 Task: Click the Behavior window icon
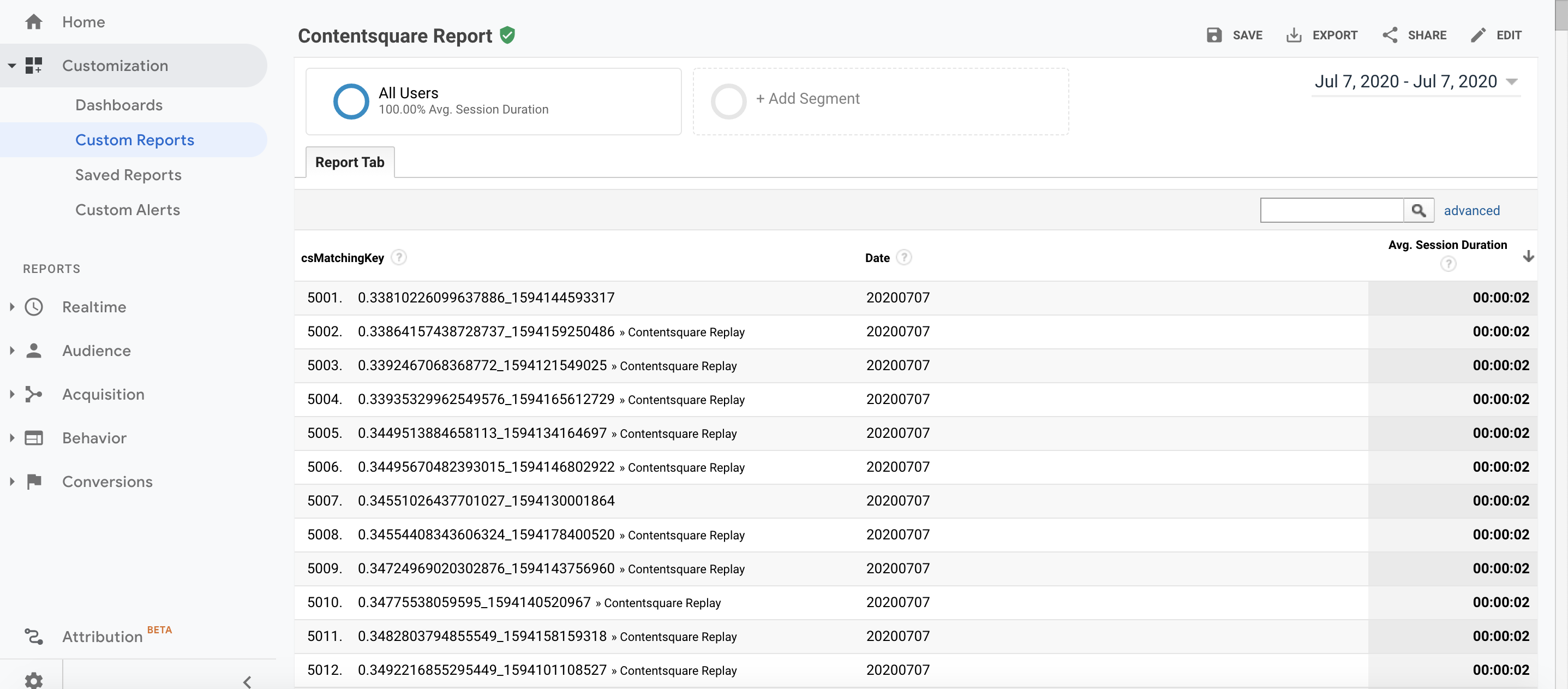pos(34,437)
